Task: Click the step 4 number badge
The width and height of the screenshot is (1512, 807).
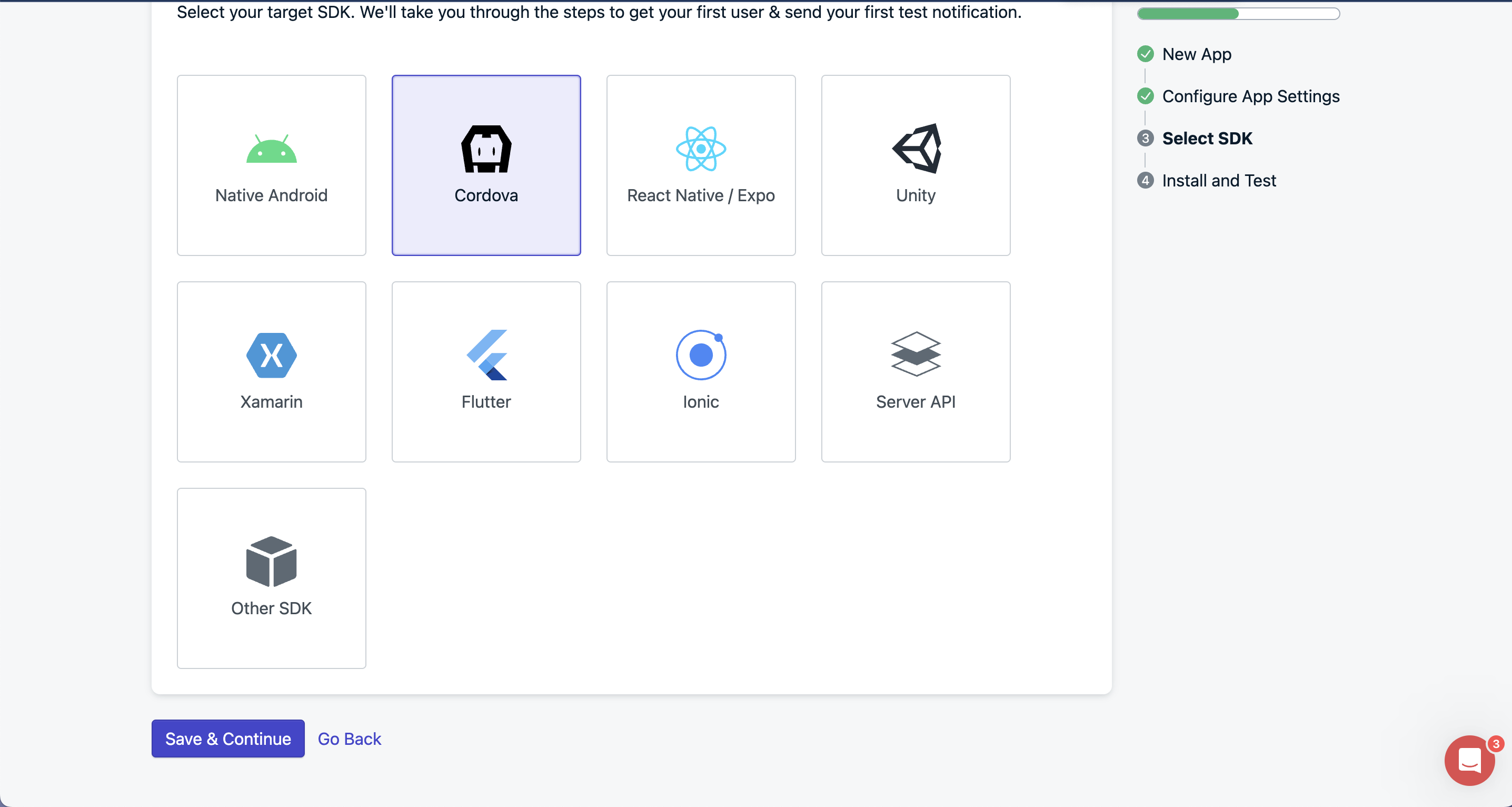Action: click(x=1145, y=180)
